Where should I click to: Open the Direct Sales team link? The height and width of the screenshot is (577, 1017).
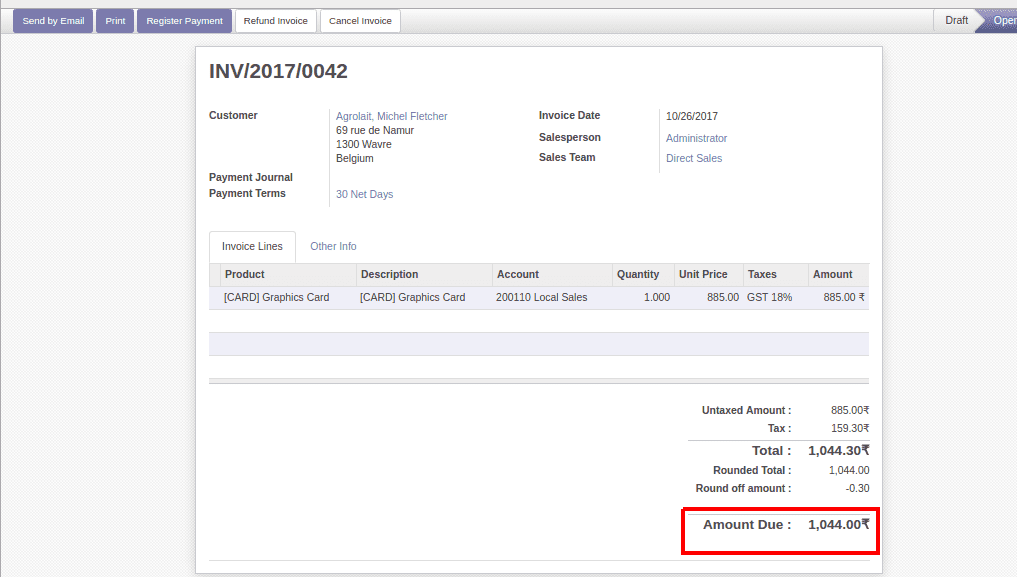click(694, 157)
